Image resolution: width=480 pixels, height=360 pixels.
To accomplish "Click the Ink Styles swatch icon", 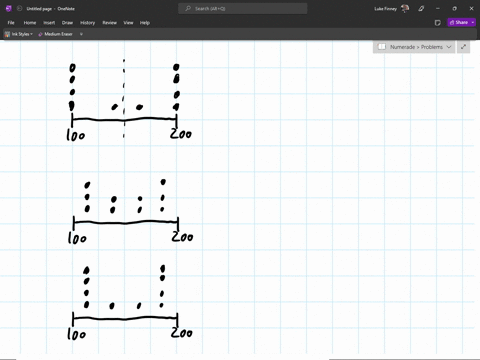I will pyautogui.click(x=7, y=34).
